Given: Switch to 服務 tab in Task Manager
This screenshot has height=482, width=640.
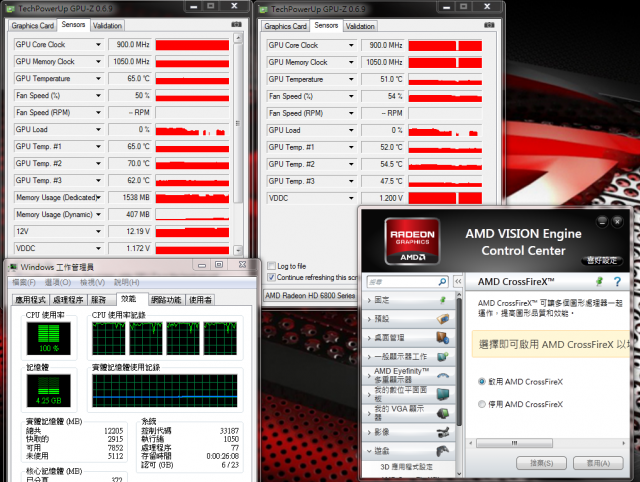Looking at the screenshot, I should pyautogui.click(x=98, y=300).
